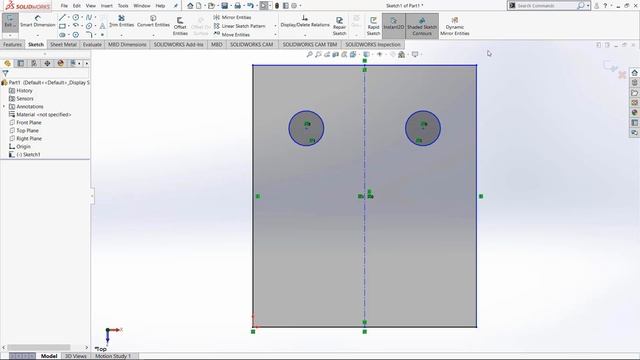Enable the Rapid Sketch tool

373,27
